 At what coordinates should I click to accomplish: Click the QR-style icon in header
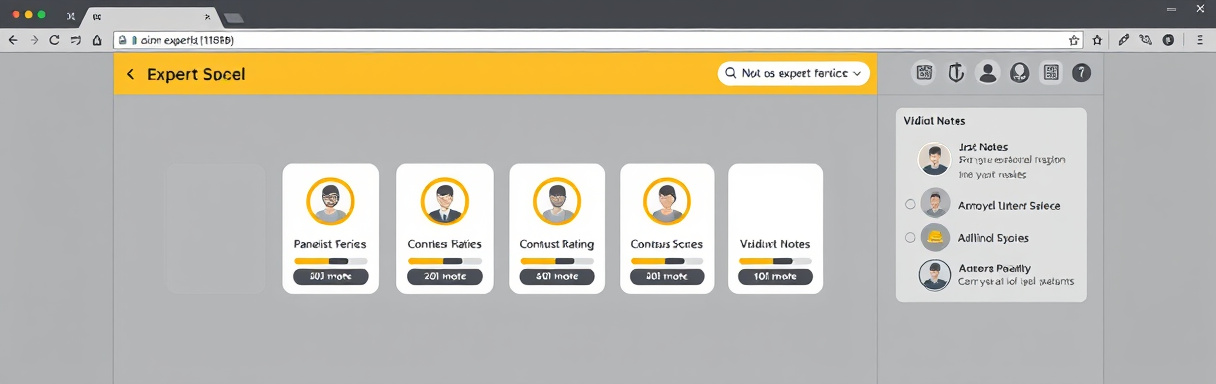(1050, 72)
